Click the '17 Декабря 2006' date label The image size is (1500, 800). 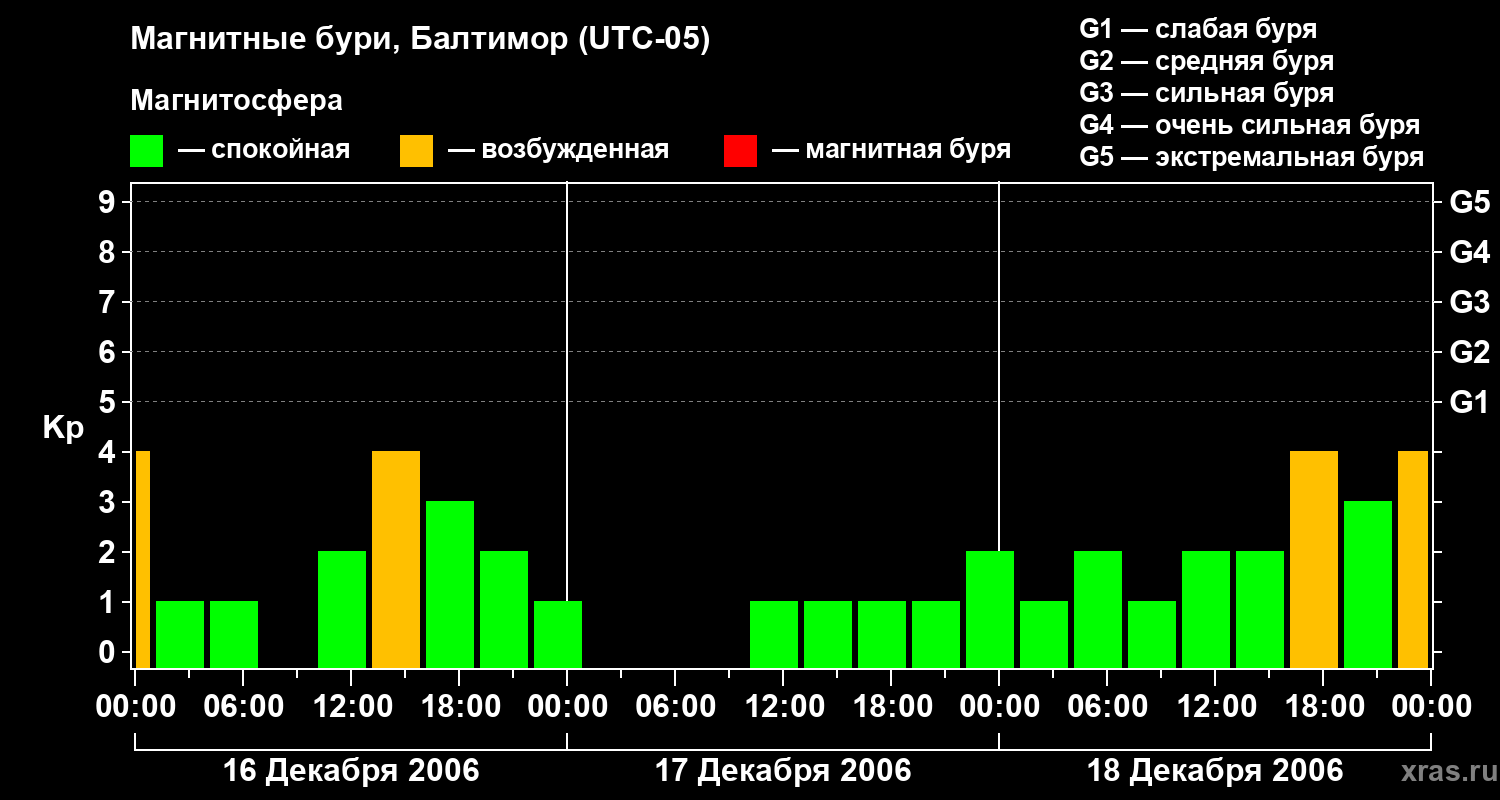[x=783, y=771]
